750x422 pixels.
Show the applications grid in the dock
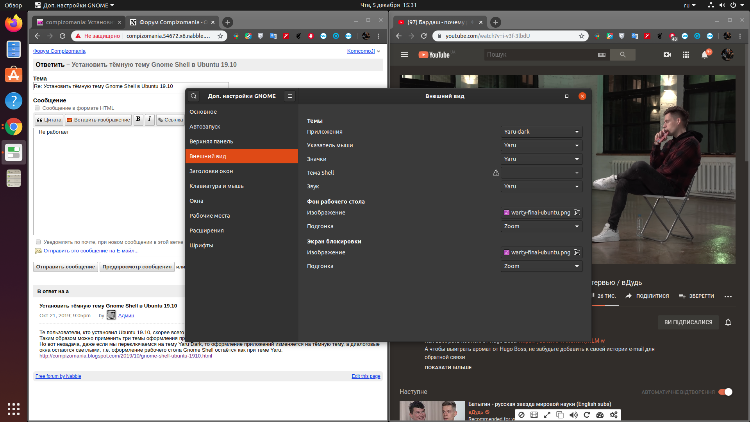click(14, 408)
